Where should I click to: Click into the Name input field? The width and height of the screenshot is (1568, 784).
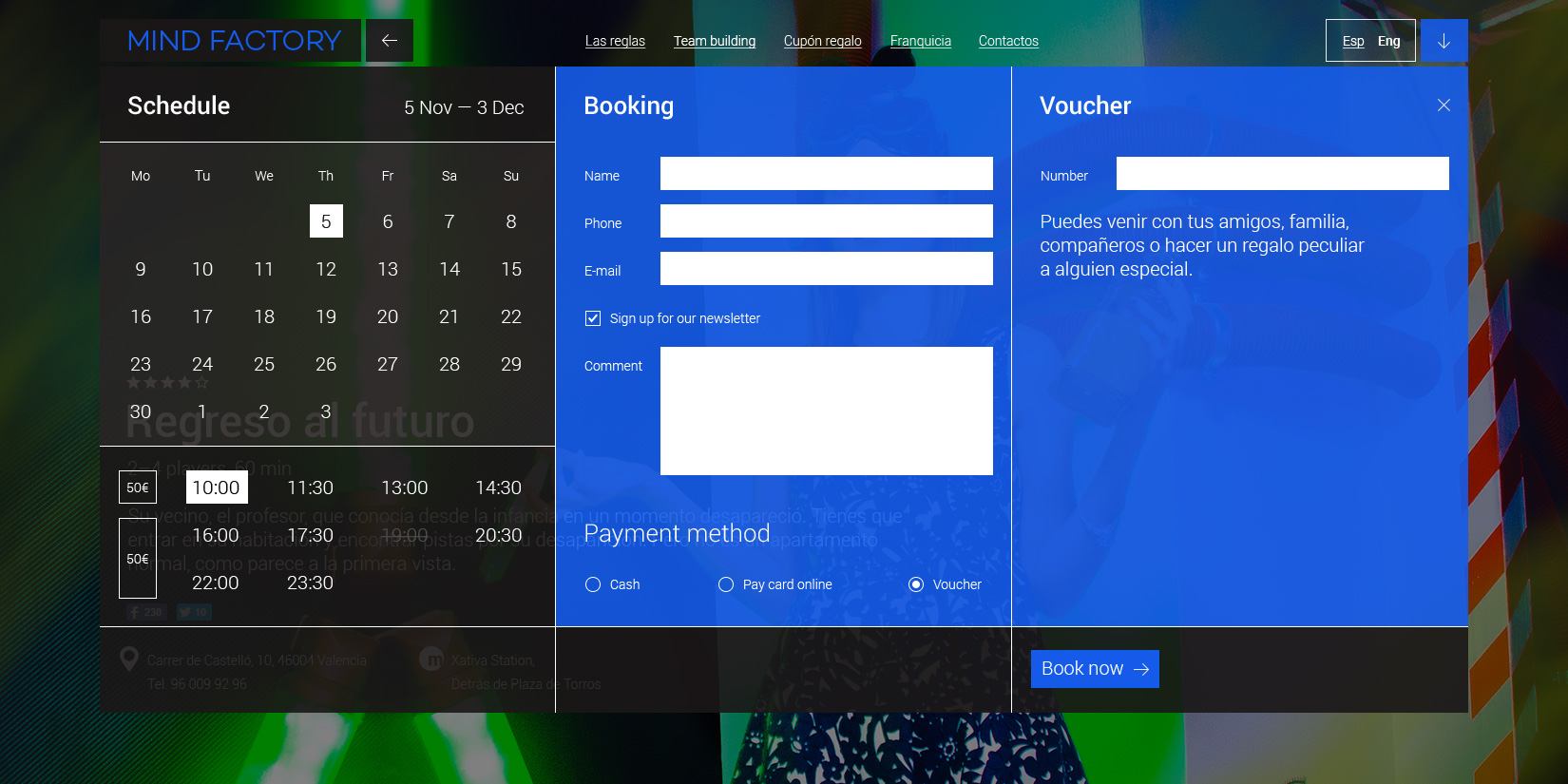826,174
